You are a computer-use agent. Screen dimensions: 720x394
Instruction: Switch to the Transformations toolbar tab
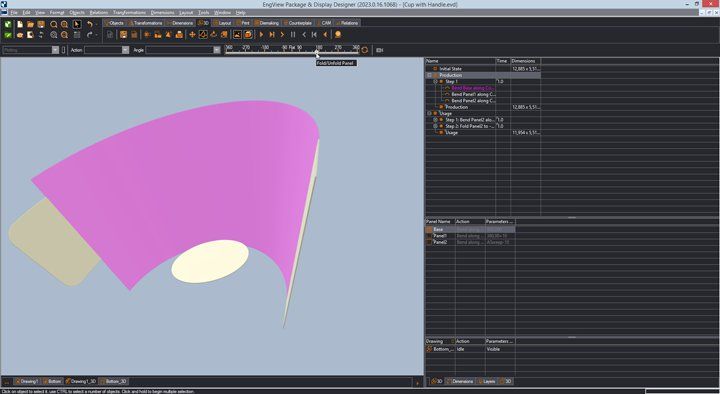pos(146,23)
